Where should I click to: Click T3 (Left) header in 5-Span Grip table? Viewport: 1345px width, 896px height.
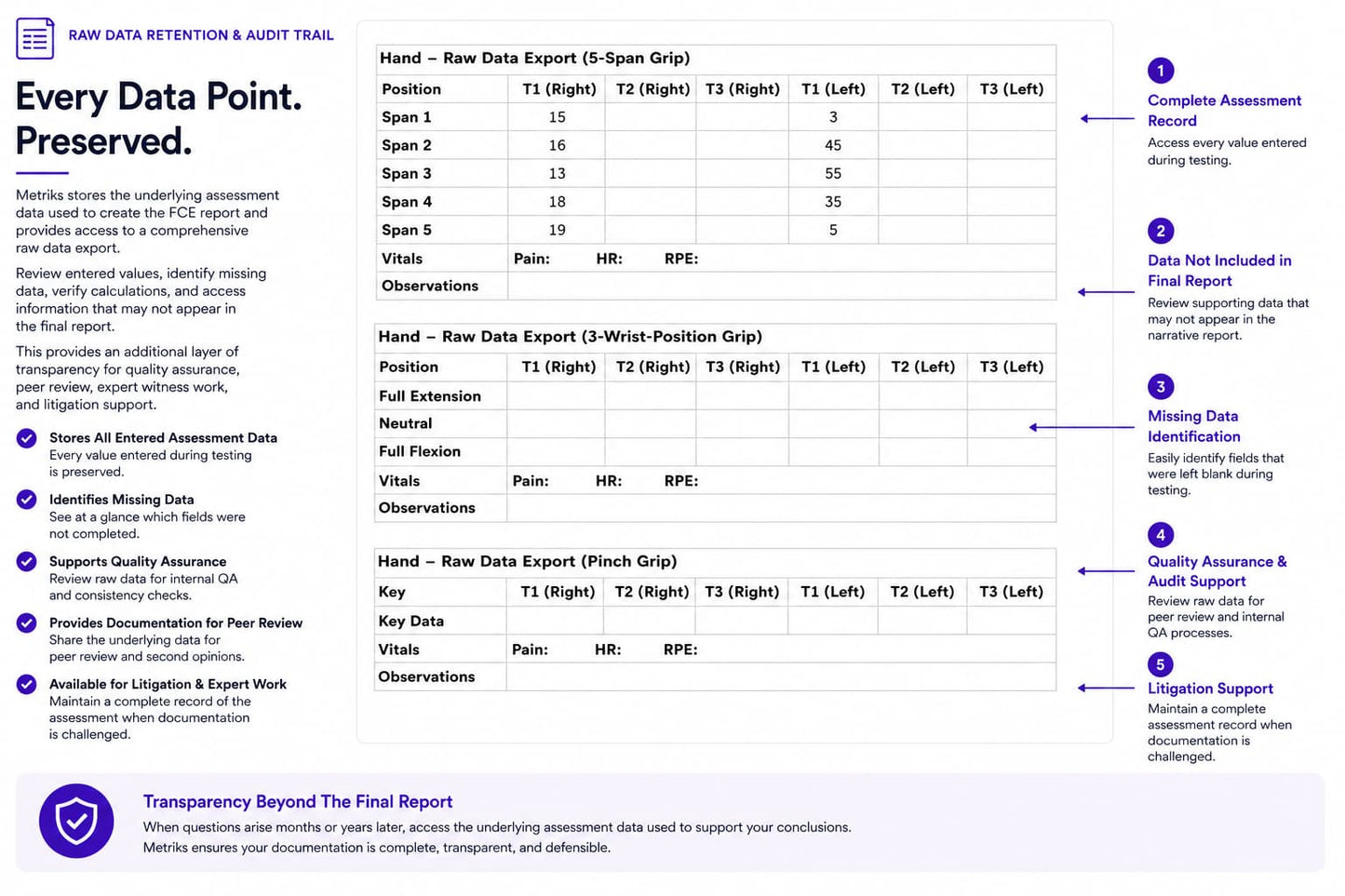1011,89
